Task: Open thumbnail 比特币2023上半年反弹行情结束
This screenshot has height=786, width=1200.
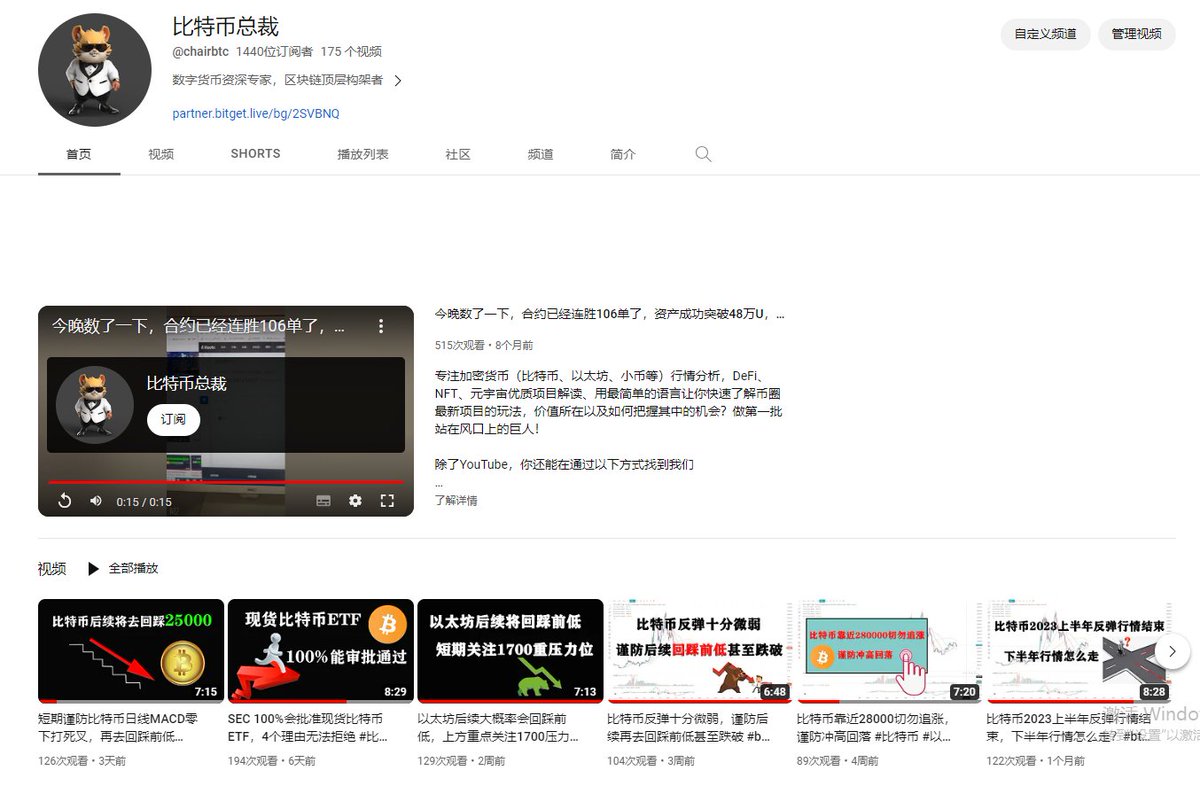Action: click(x=1079, y=651)
